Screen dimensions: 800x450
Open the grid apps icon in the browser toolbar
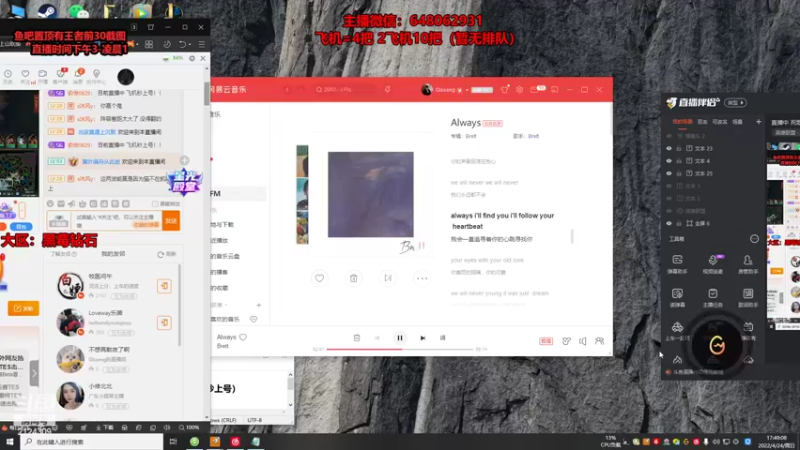(149, 44)
